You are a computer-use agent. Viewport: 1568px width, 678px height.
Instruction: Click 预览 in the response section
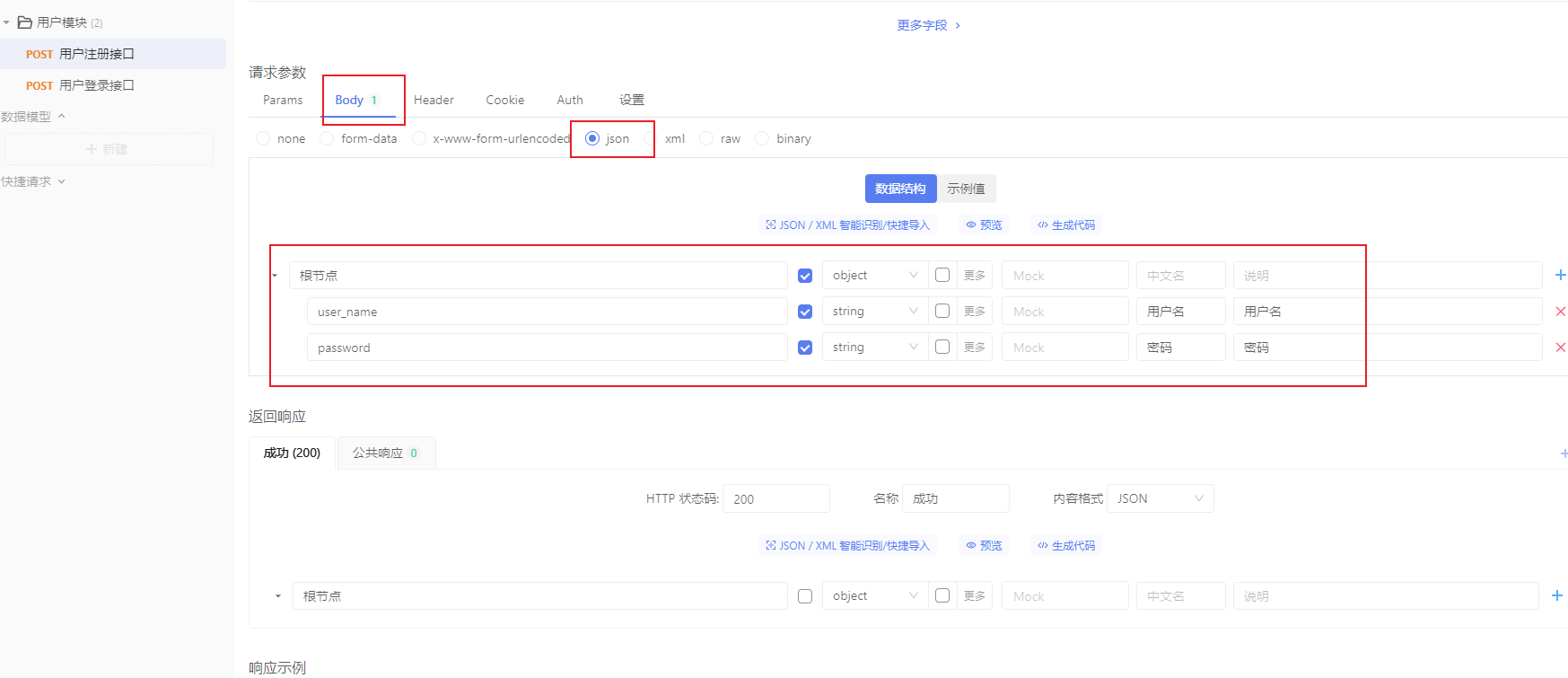pyautogui.click(x=984, y=545)
